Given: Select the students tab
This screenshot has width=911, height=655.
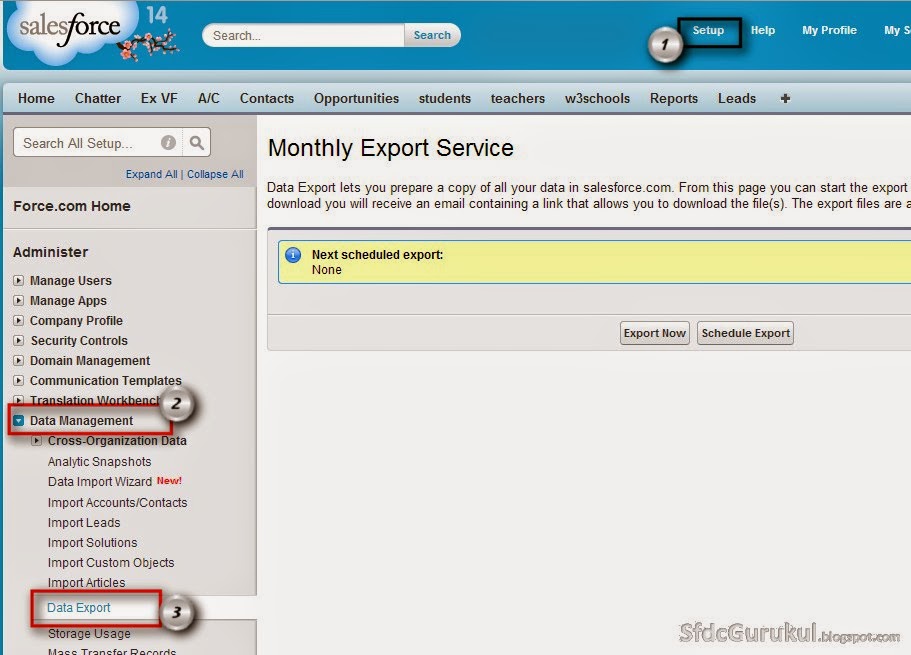Looking at the screenshot, I should 444,98.
